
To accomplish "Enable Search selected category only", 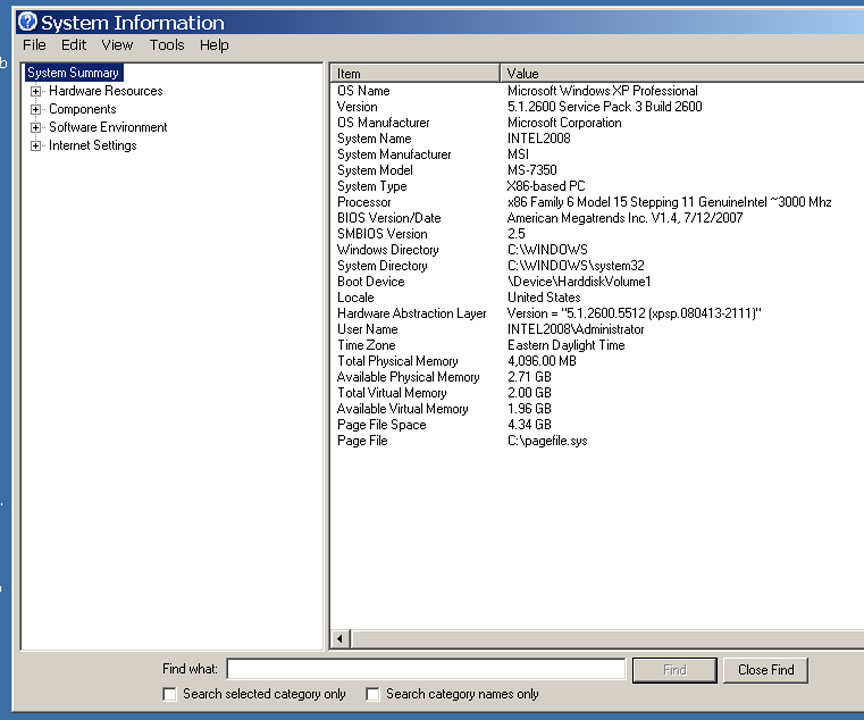I will (170, 694).
